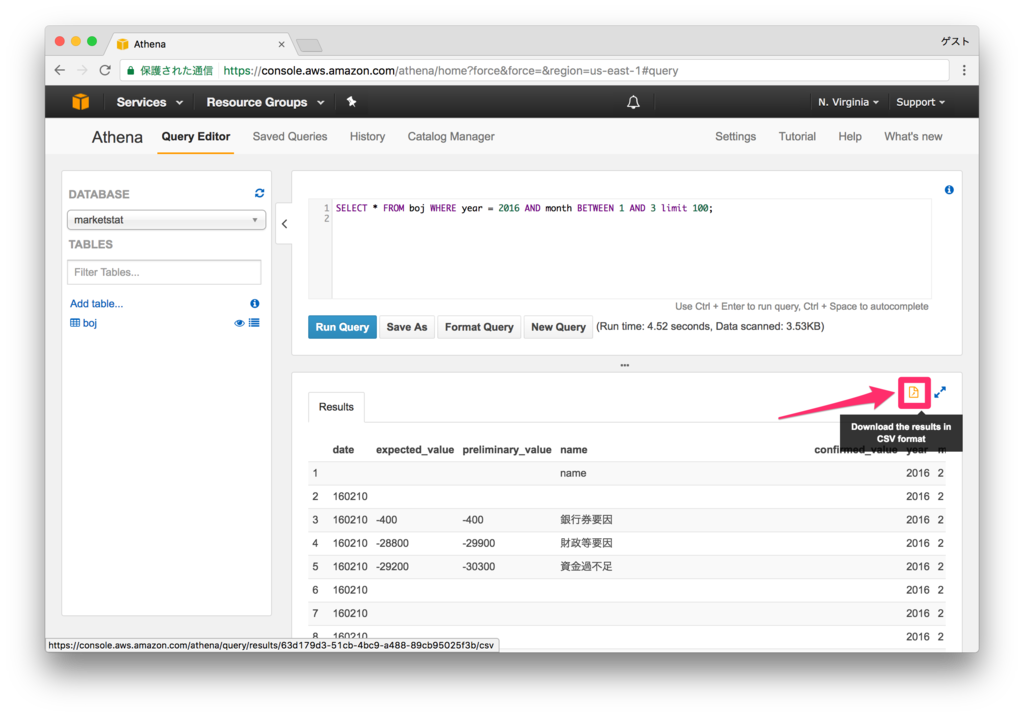
Task: Click the name column header
Action: pyautogui.click(x=573, y=450)
